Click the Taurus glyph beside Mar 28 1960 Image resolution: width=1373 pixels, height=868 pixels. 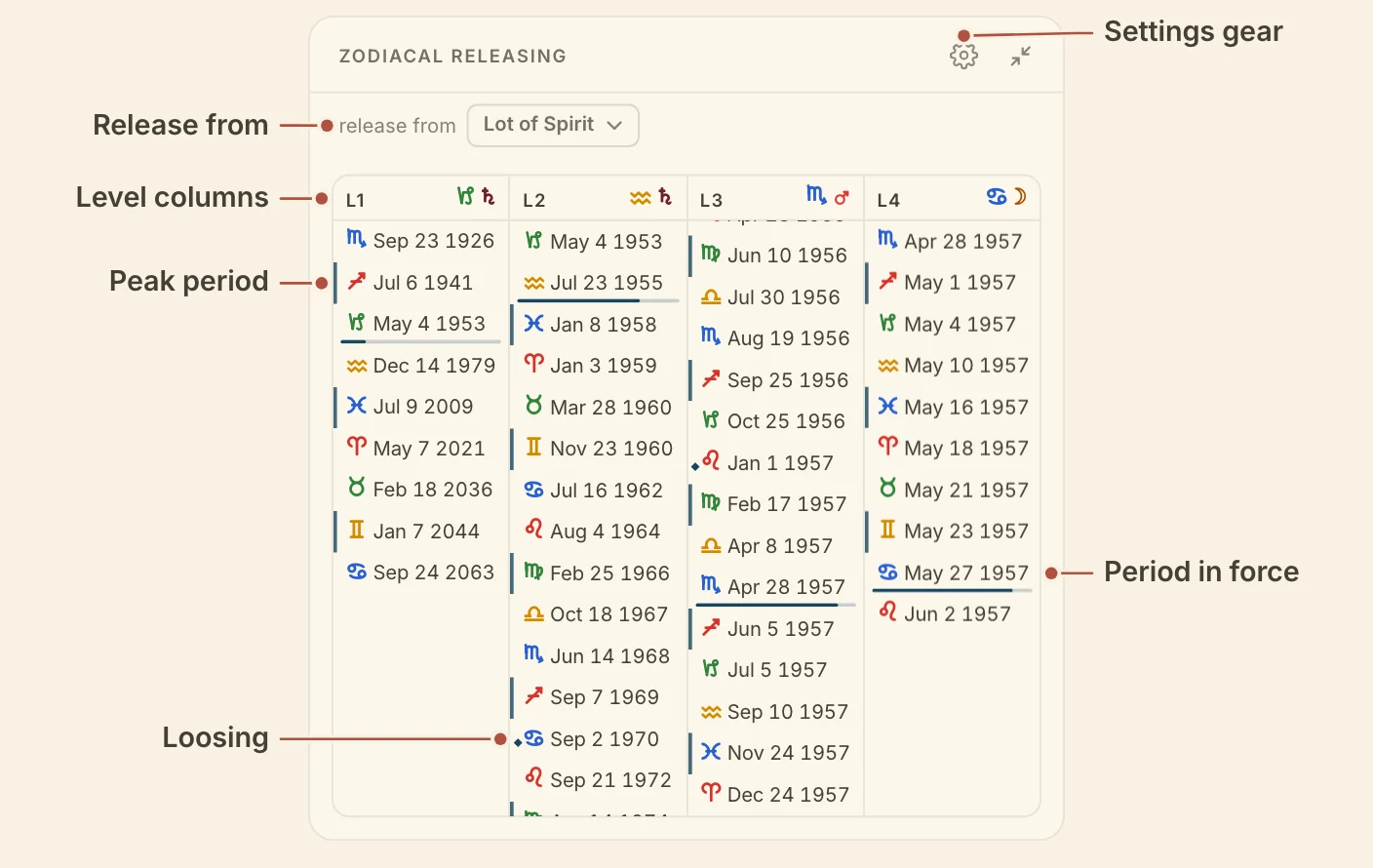(533, 406)
